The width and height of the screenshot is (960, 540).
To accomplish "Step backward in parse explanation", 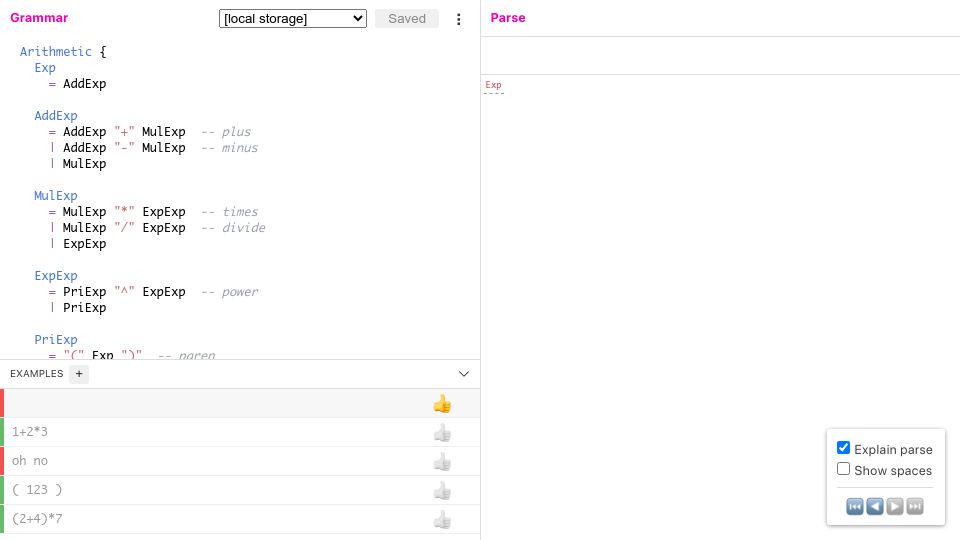I will [x=875, y=506].
